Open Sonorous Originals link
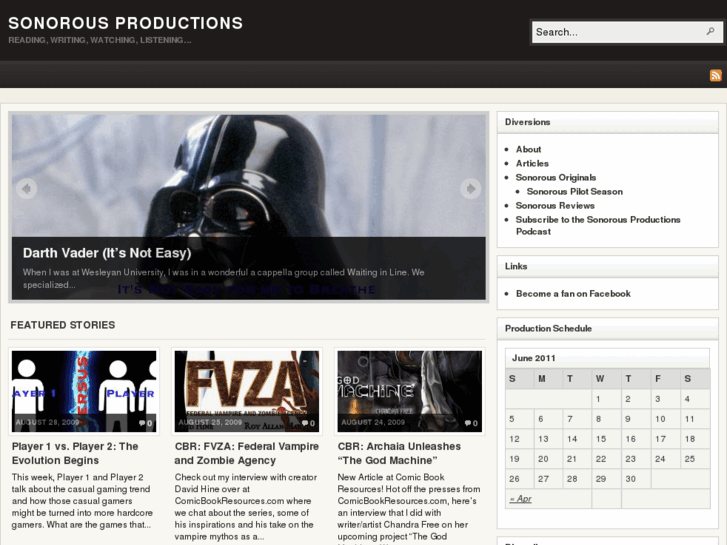Screen dimensions: 727x545 (556, 178)
